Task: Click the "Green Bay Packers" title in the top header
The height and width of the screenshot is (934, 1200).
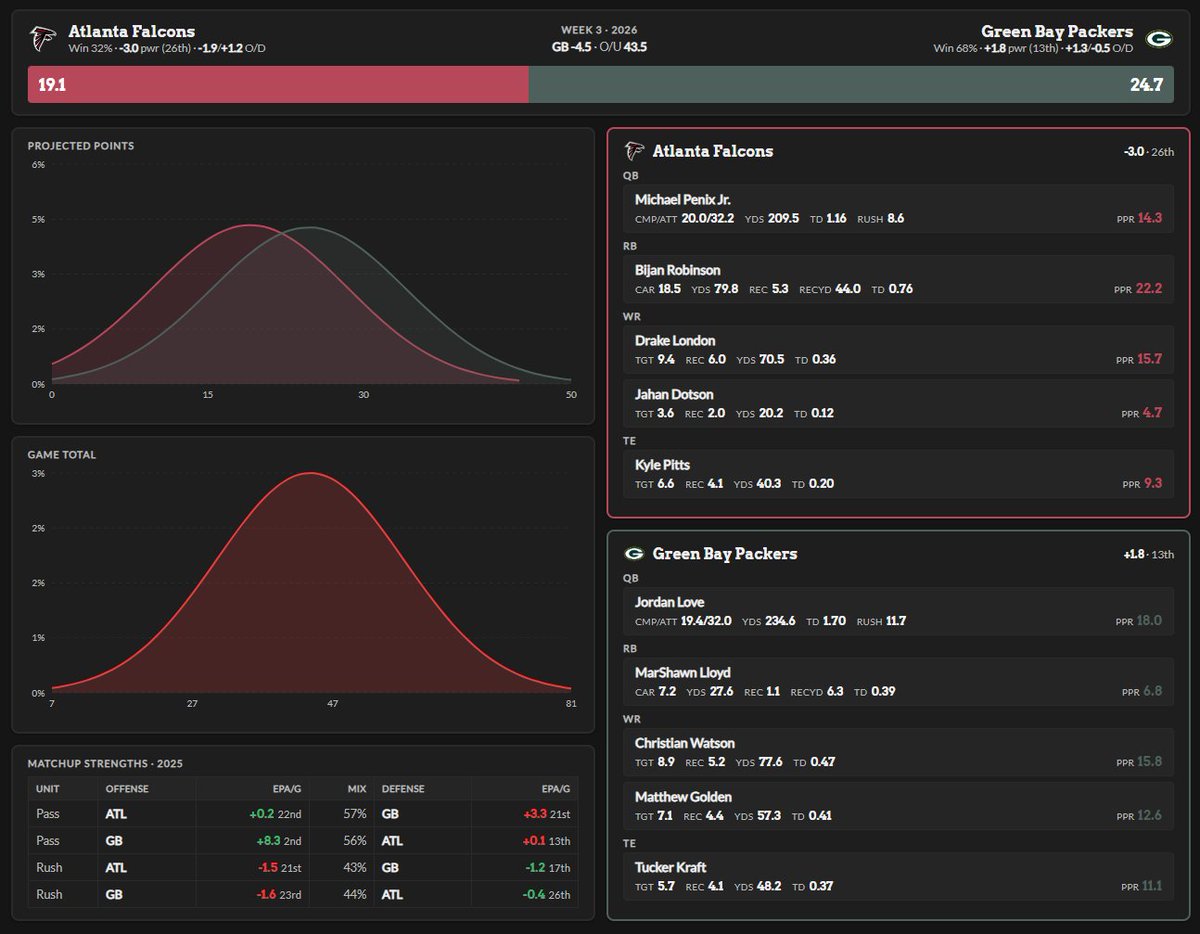Action: (x=1058, y=31)
